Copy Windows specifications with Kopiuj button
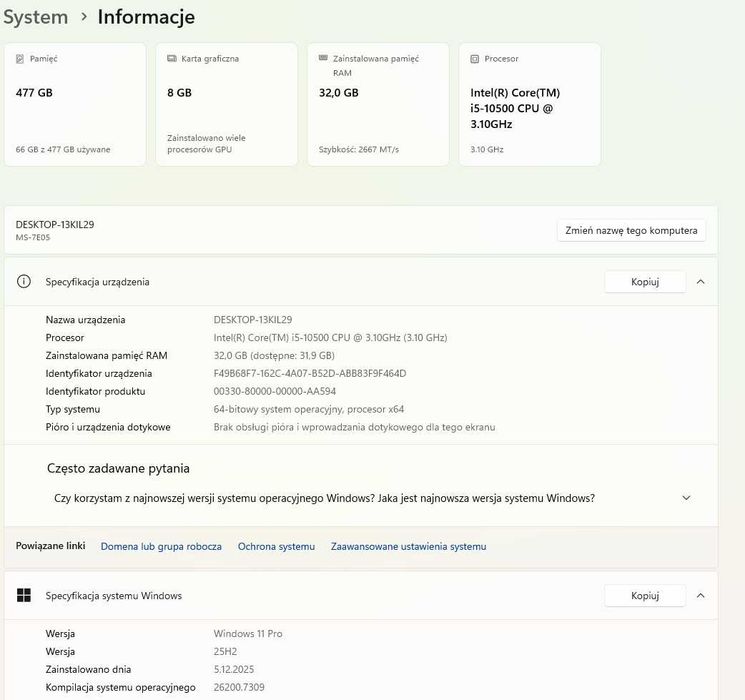Image resolution: width=745 pixels, height=700 pixels. [x=645, y=596]
